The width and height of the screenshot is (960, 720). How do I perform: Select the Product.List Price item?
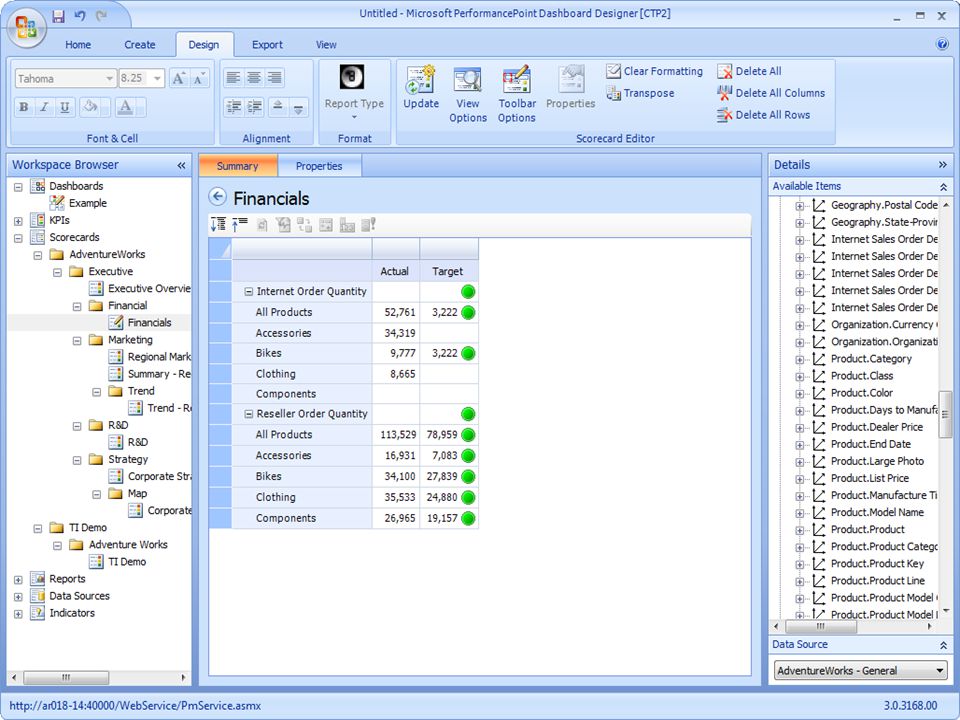tap(869, 479)
